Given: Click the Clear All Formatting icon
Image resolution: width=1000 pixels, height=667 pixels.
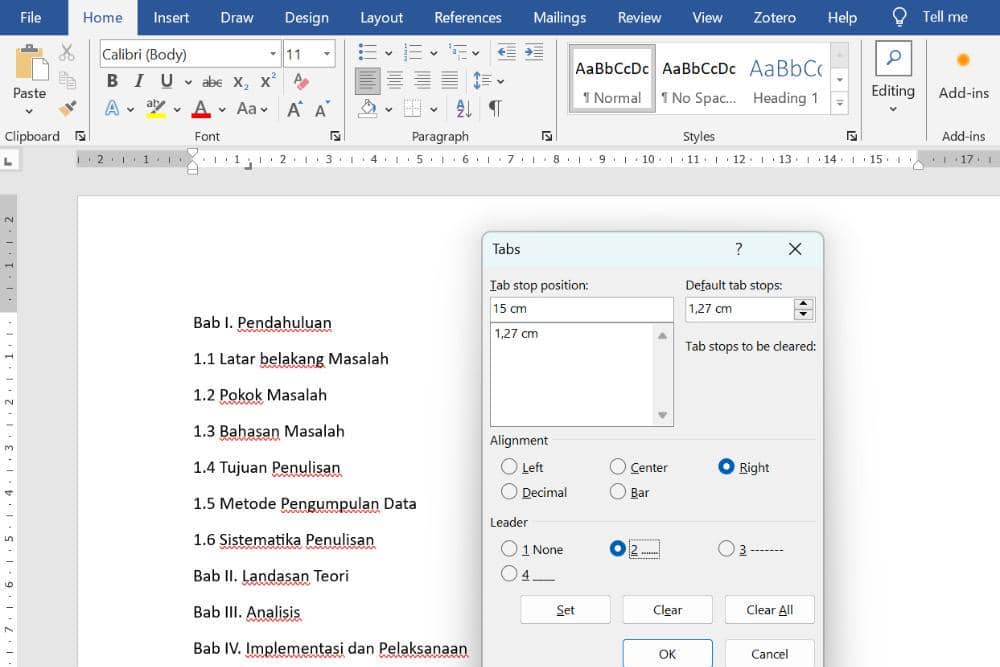Looking at the screenshot, I should (x=303, y=81).
